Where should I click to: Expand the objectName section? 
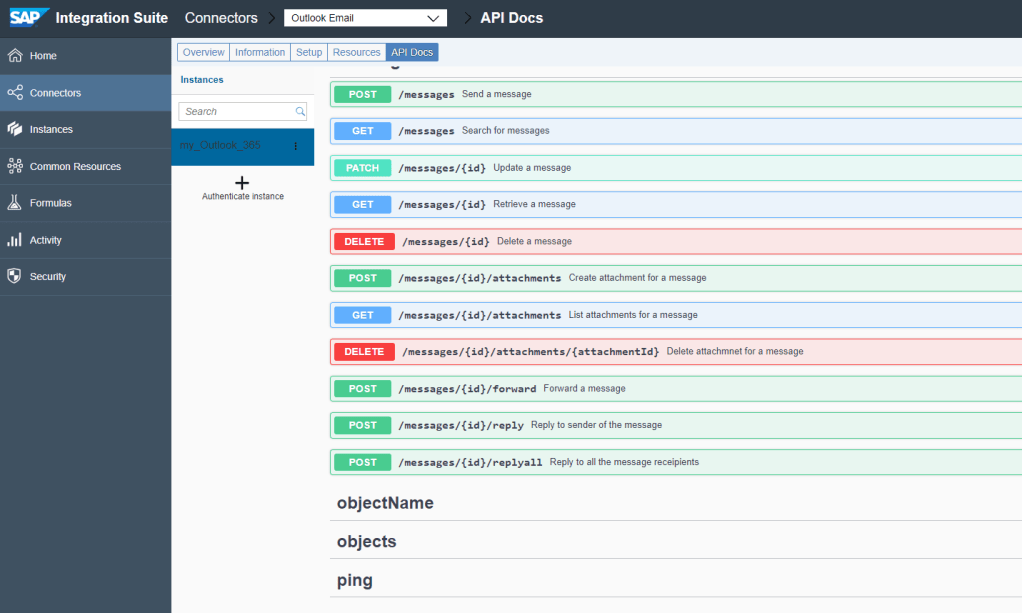pos(385,503)
